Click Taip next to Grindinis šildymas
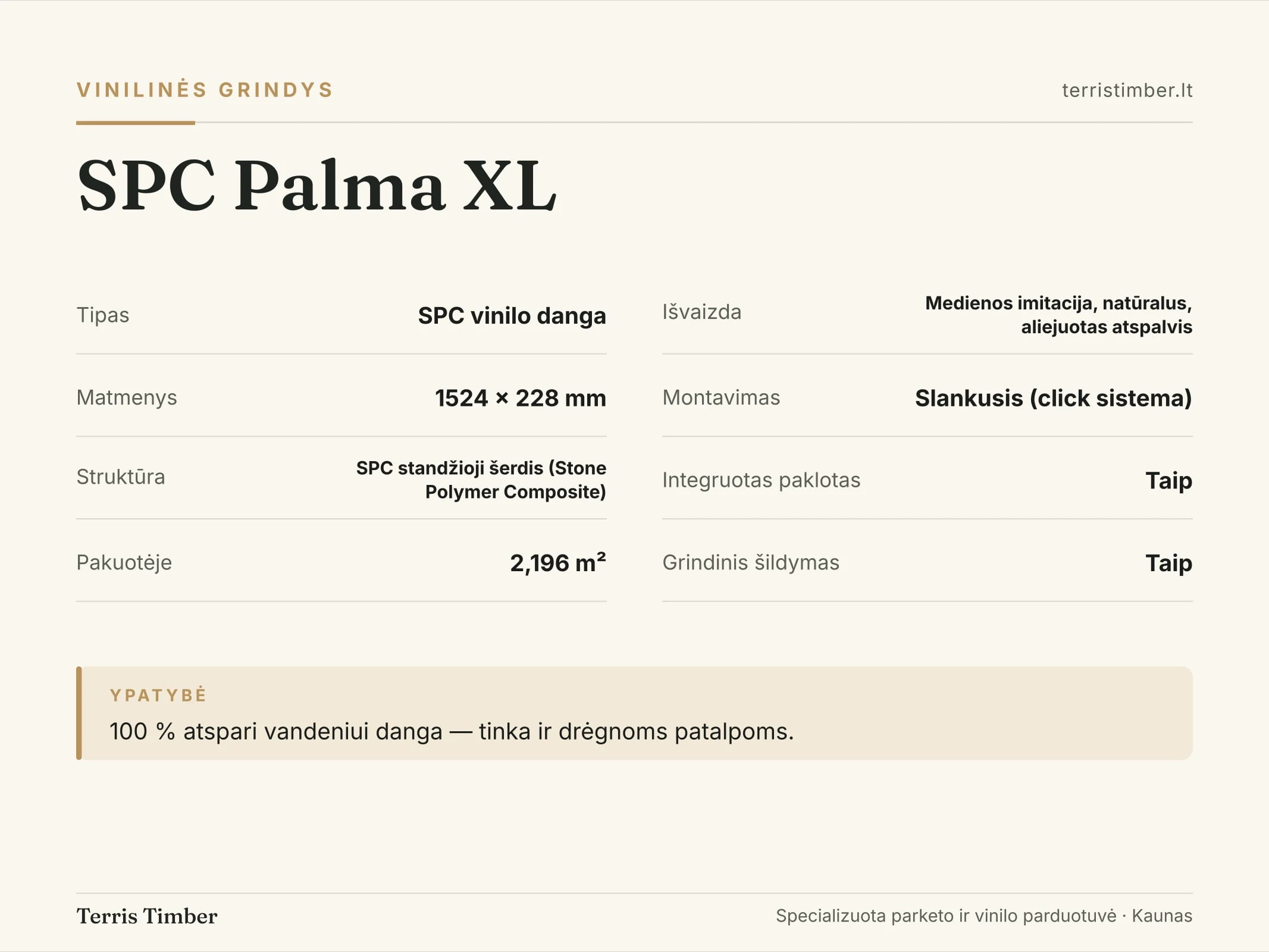1269x952 pixels. pyautogui.click(x=1169, y=563)
